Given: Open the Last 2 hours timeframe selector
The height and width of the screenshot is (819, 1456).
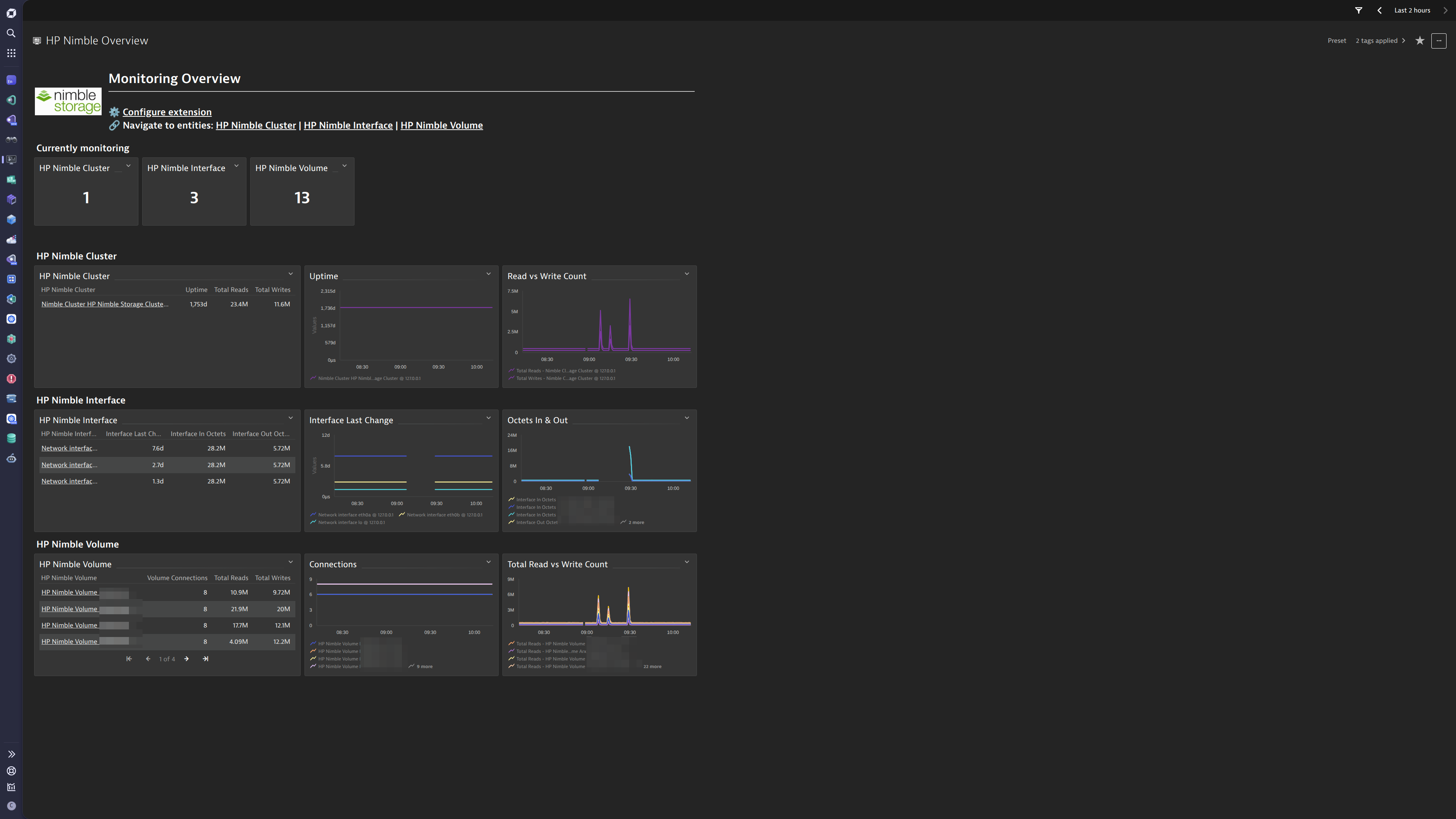Looking at the screenshot, I should coord(1412,10).
